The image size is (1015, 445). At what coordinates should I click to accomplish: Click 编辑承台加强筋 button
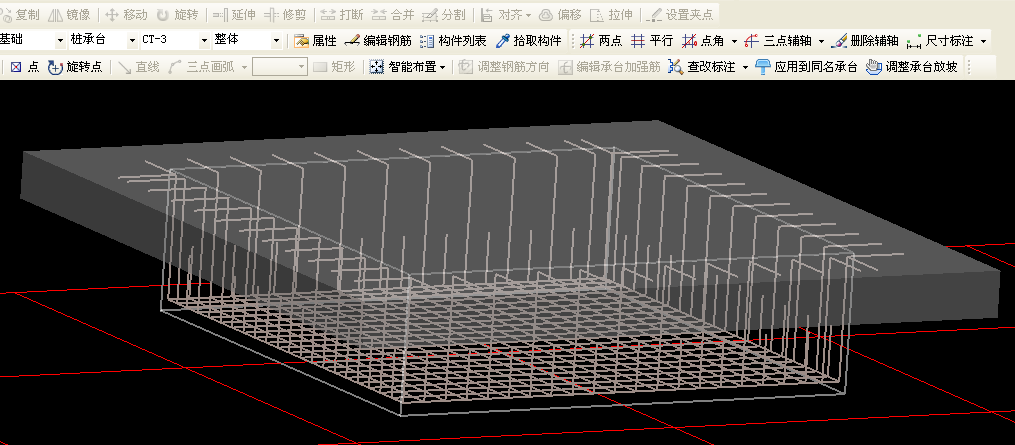(x=610, y=67)
